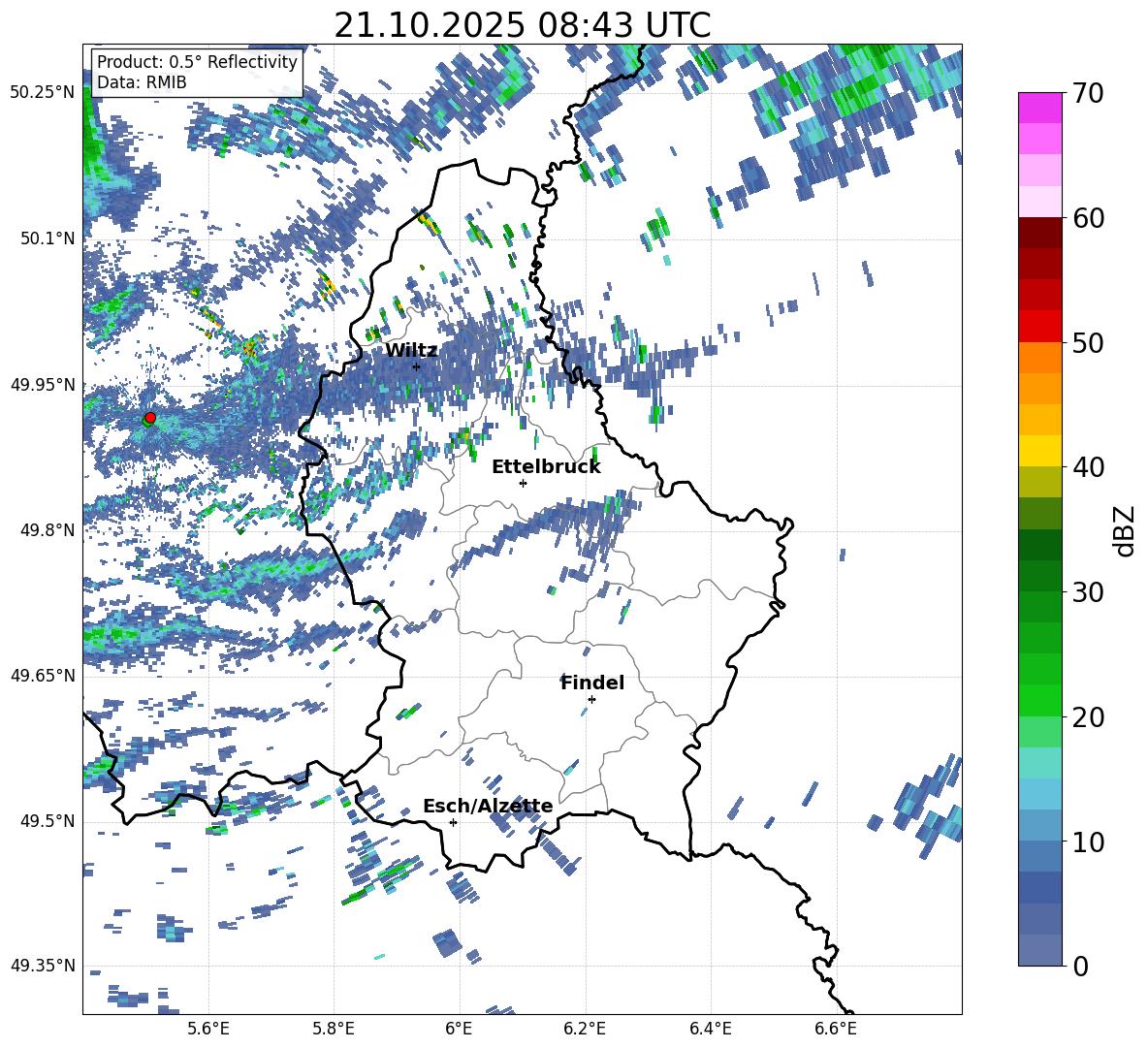The height and width of the screenshot is (1048, 1148).
Task: Click the 5.6°E longitude label
Action: 208,1029
